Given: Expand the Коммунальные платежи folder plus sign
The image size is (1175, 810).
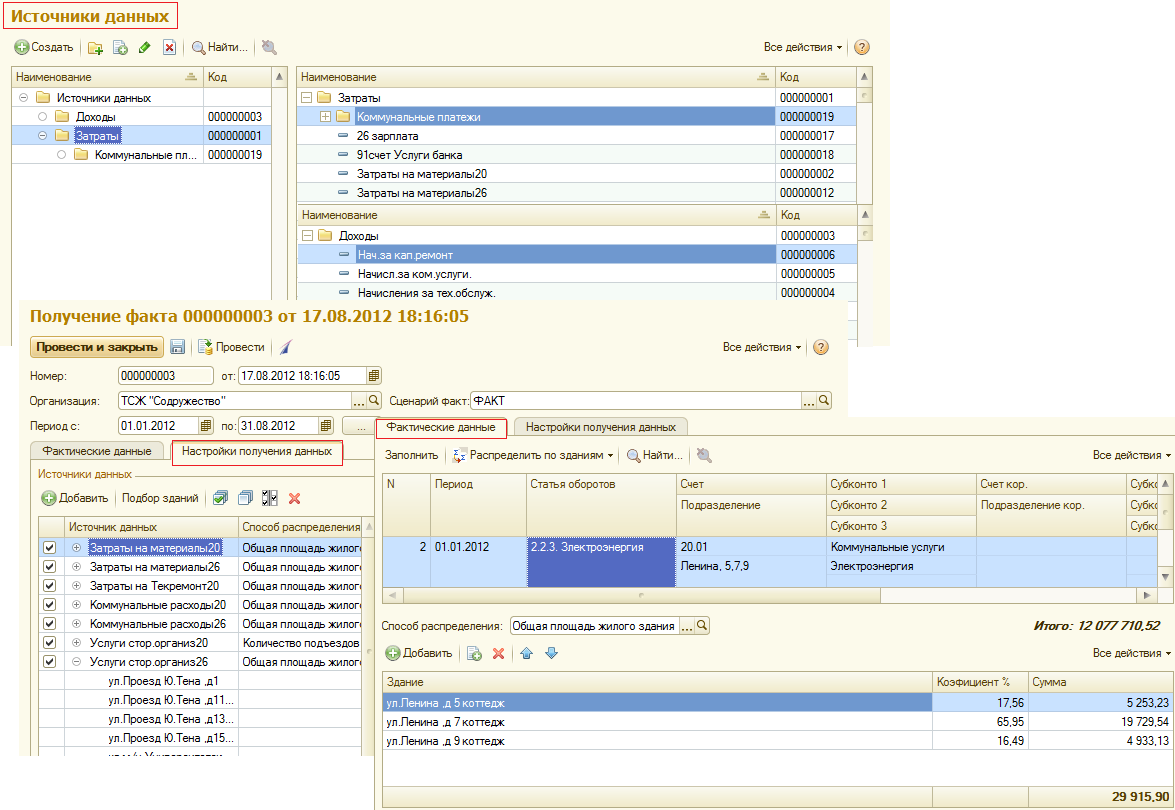Looking at the screenshot, I should coord(325,117).
